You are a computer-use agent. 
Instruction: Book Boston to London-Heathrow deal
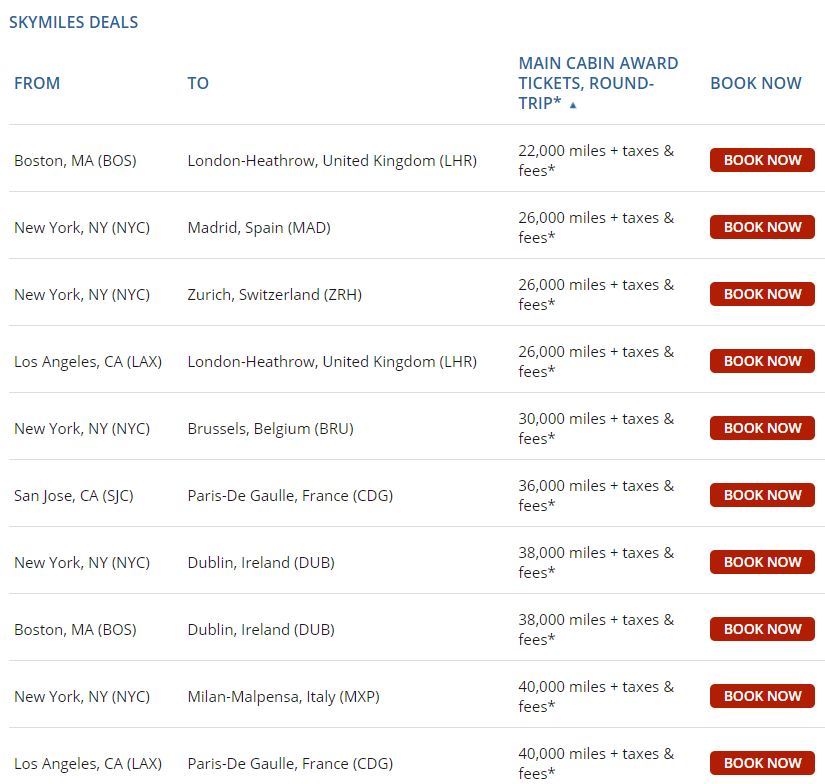click(762, 160)
